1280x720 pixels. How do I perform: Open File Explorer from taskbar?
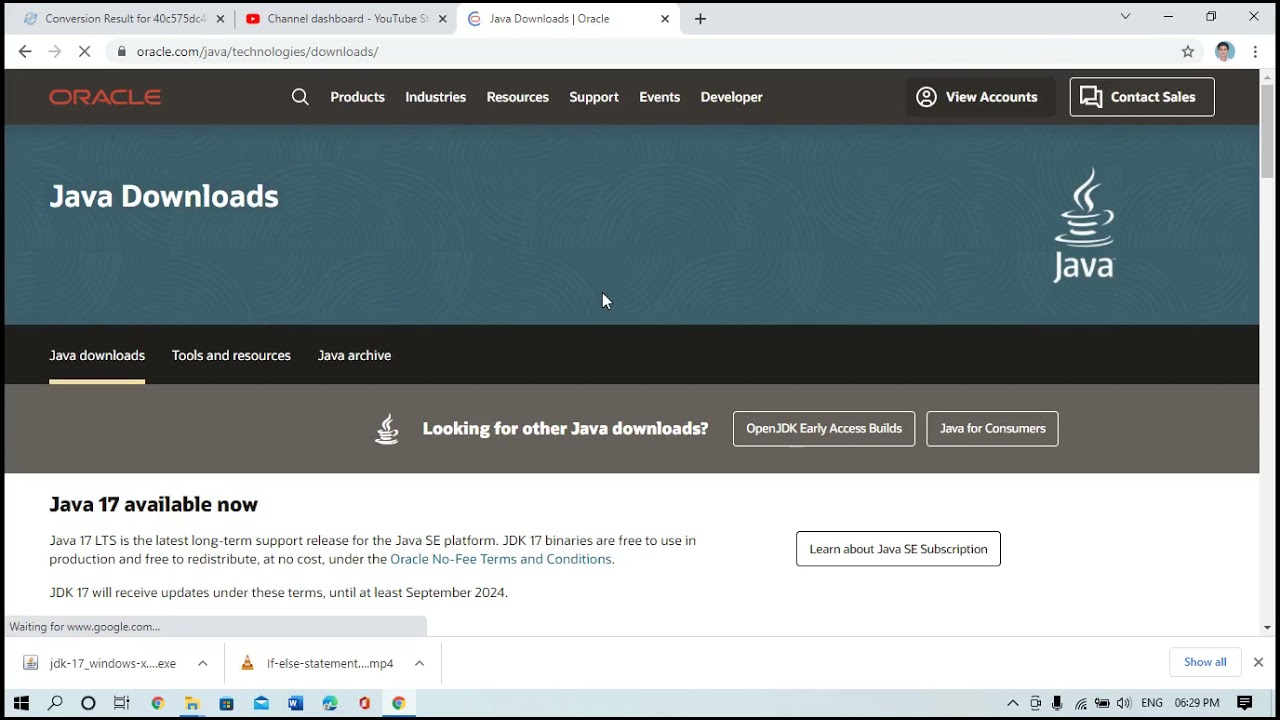point(191,703)
